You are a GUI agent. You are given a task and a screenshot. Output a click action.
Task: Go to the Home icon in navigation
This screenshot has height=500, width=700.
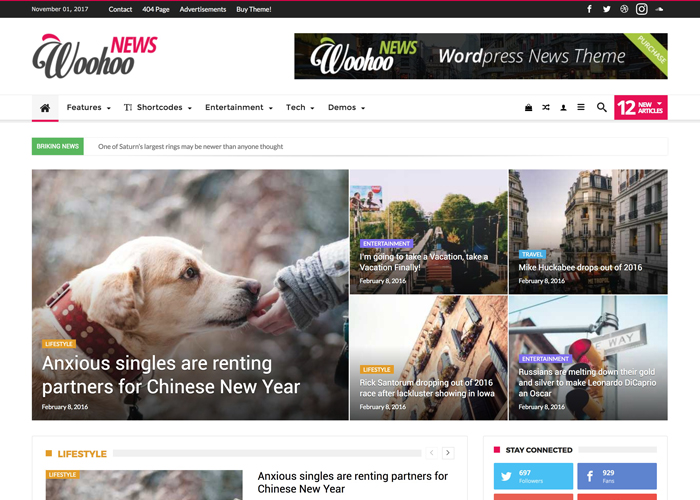[x=45, y=108]
